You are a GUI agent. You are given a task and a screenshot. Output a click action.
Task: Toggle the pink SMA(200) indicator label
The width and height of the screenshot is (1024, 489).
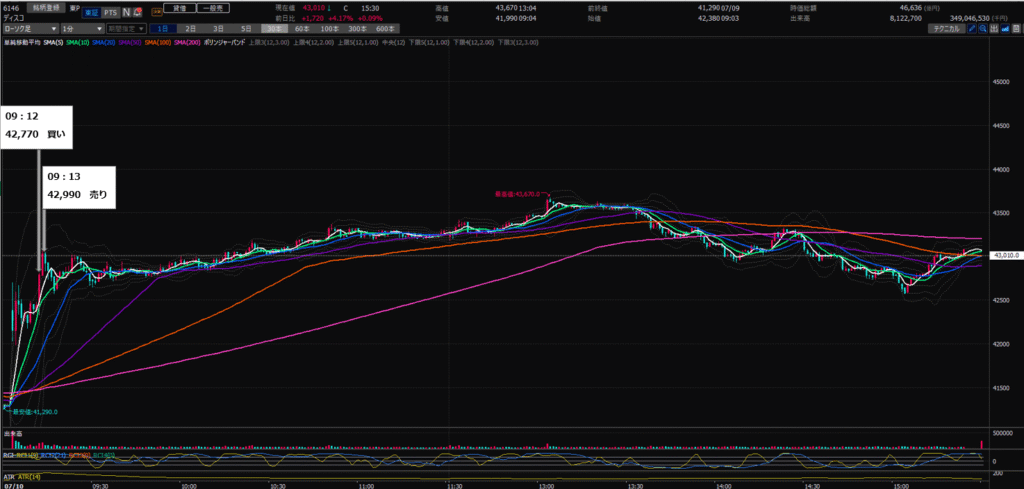point(187,42)
